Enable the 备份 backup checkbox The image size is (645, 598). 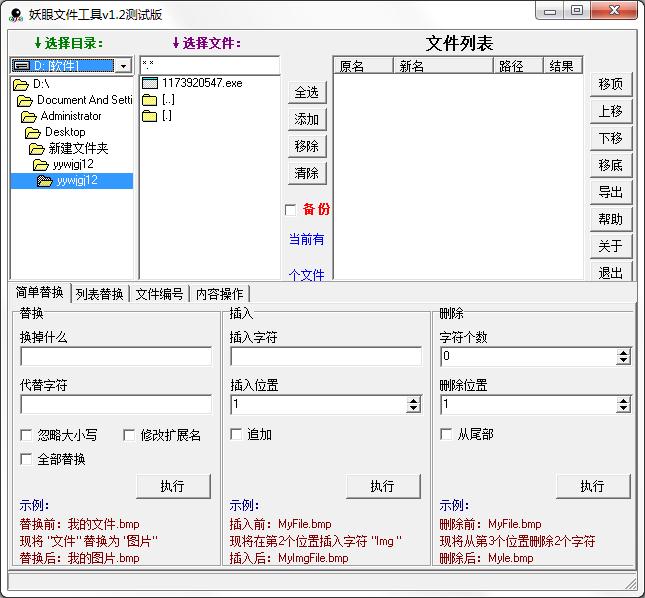click(x=291, y=210)
